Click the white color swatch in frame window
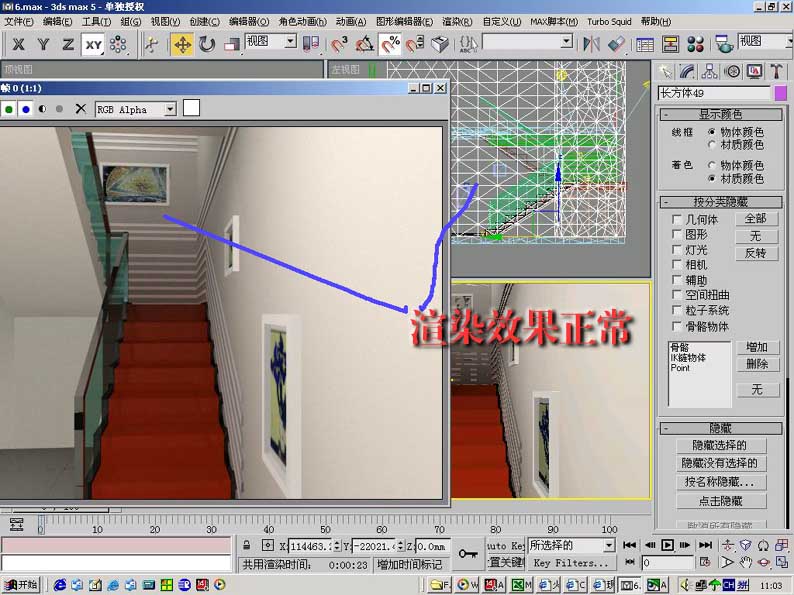This screenshot has width=794, height=595. coord(191,108)
